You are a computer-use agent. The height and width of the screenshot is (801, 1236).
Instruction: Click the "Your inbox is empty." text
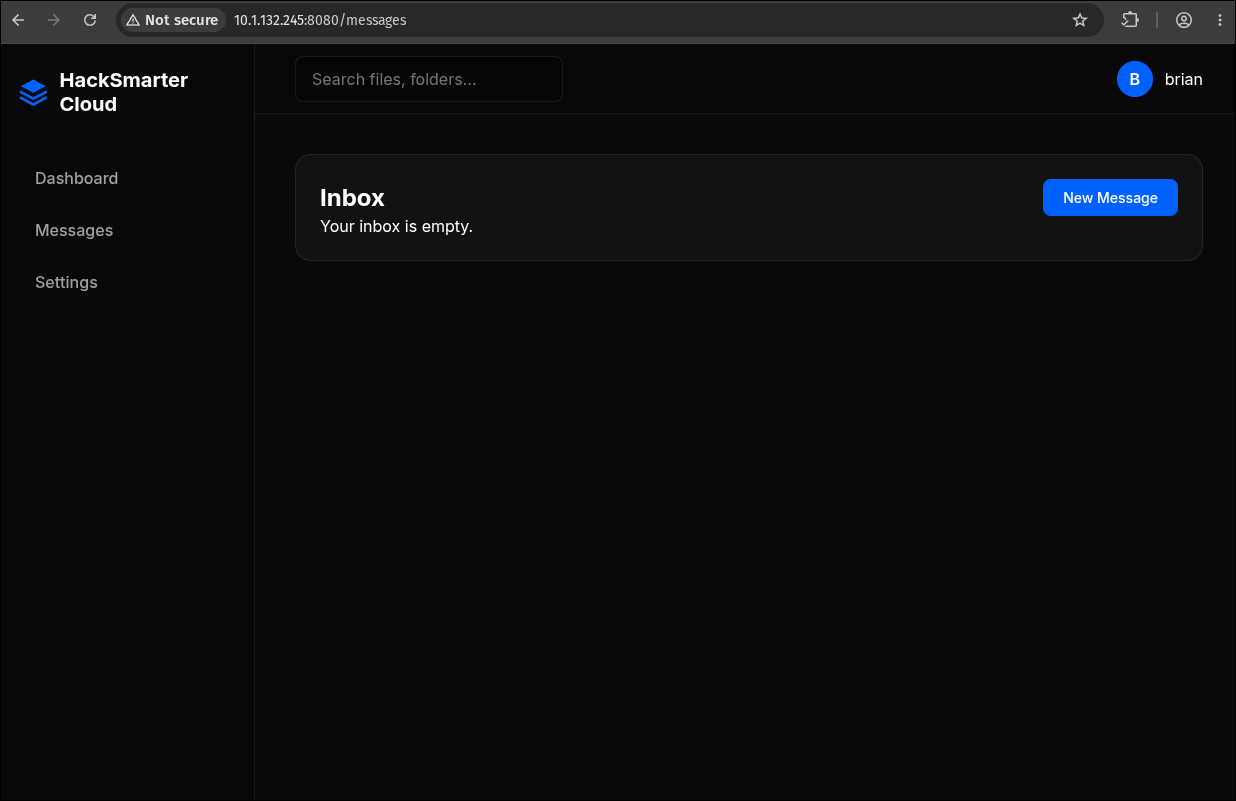pos(396,227)
